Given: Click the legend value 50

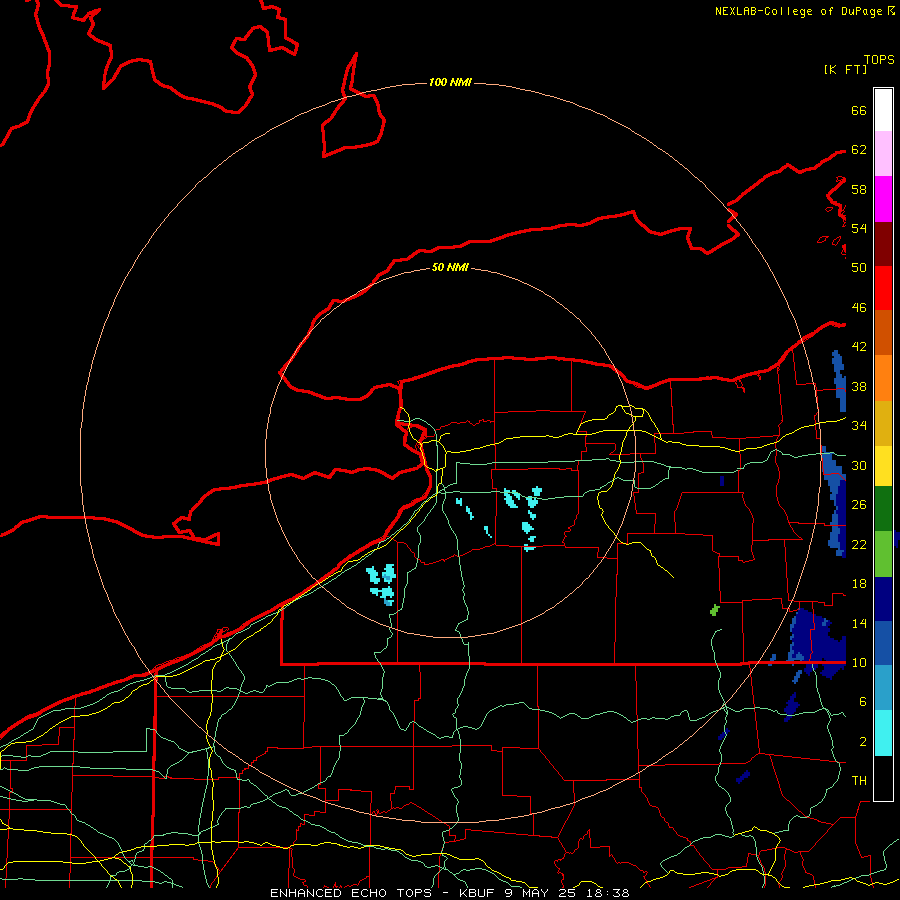Looking at the screenshot, I should click(x=859, y=267).
